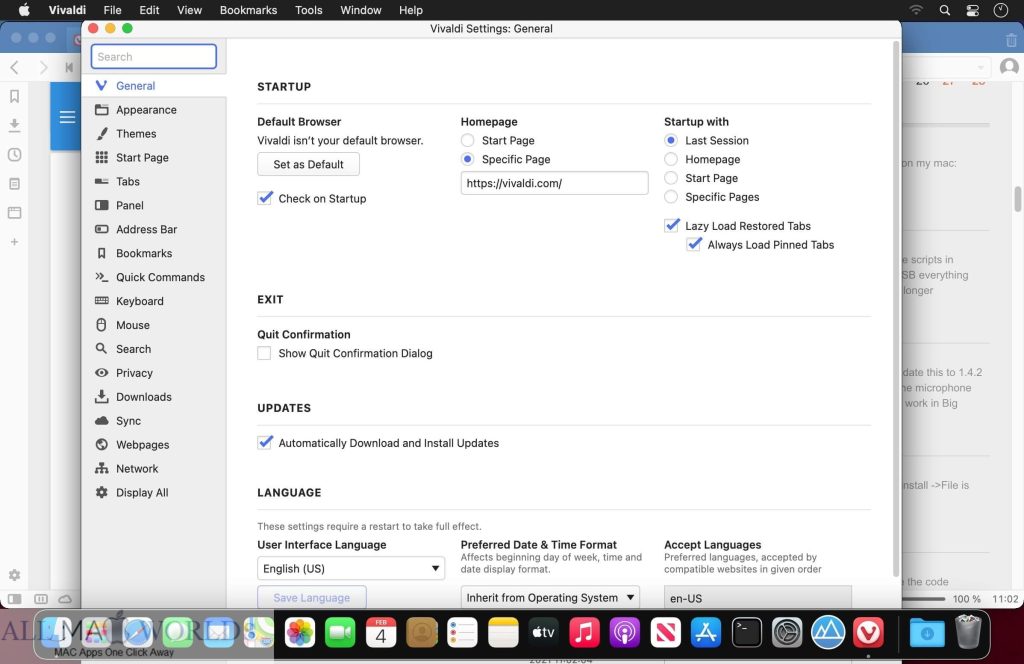Image resolution: width=1024 pixels, height=664 pixels.
Task: Choose Specific Pages startup option
Action: click(x=671, y=197)
